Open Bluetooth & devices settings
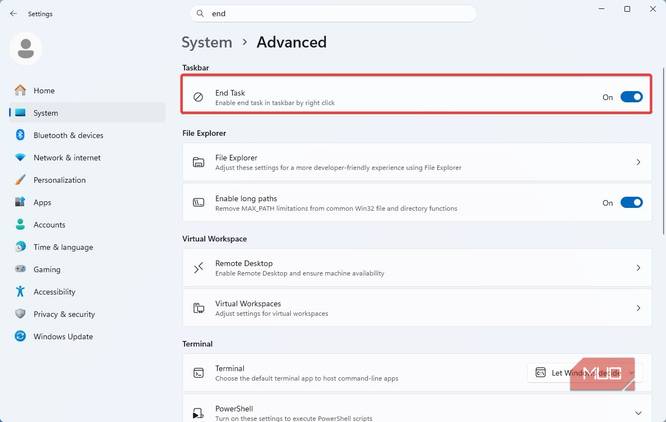 [68, 135]
